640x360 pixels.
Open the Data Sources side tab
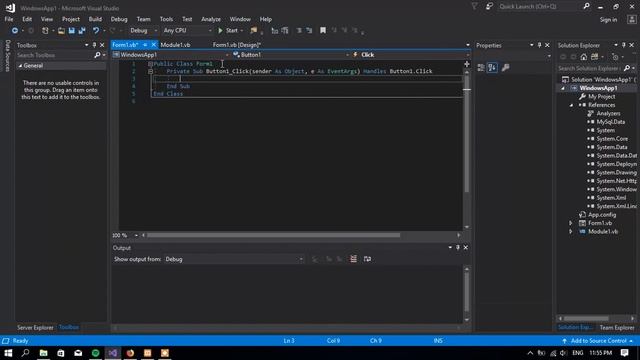tap(7, 56)
